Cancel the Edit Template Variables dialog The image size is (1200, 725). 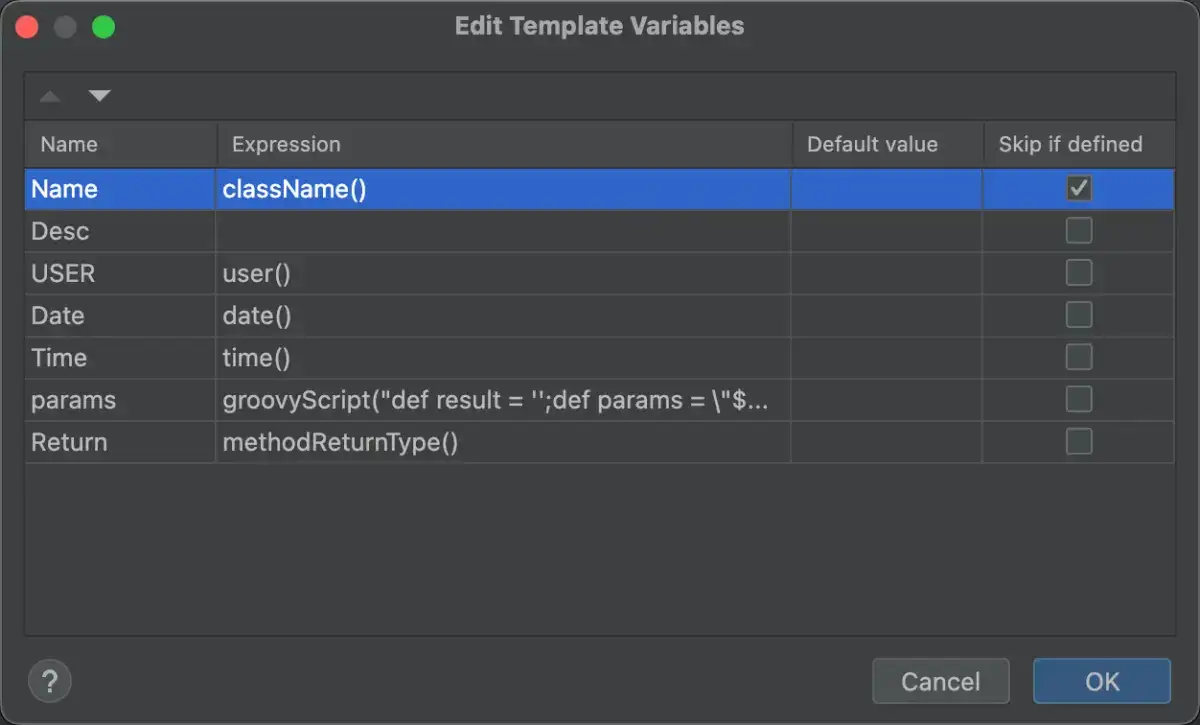[x=940, y=681]
